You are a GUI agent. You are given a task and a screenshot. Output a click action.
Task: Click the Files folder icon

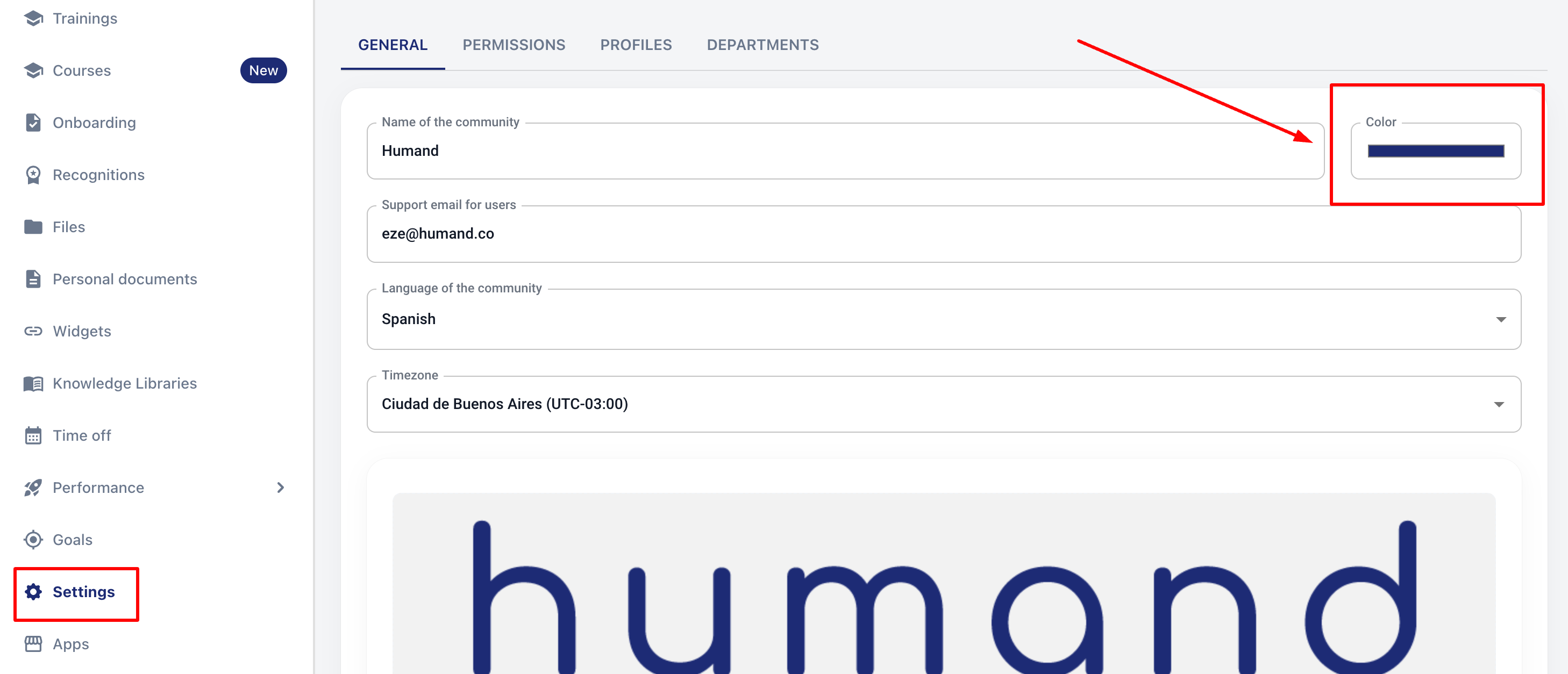click(x=33, y=227)
